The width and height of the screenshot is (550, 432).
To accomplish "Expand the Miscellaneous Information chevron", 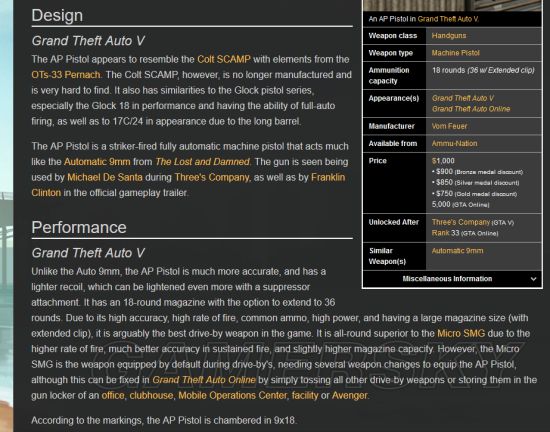I will [x=533, y=279].
